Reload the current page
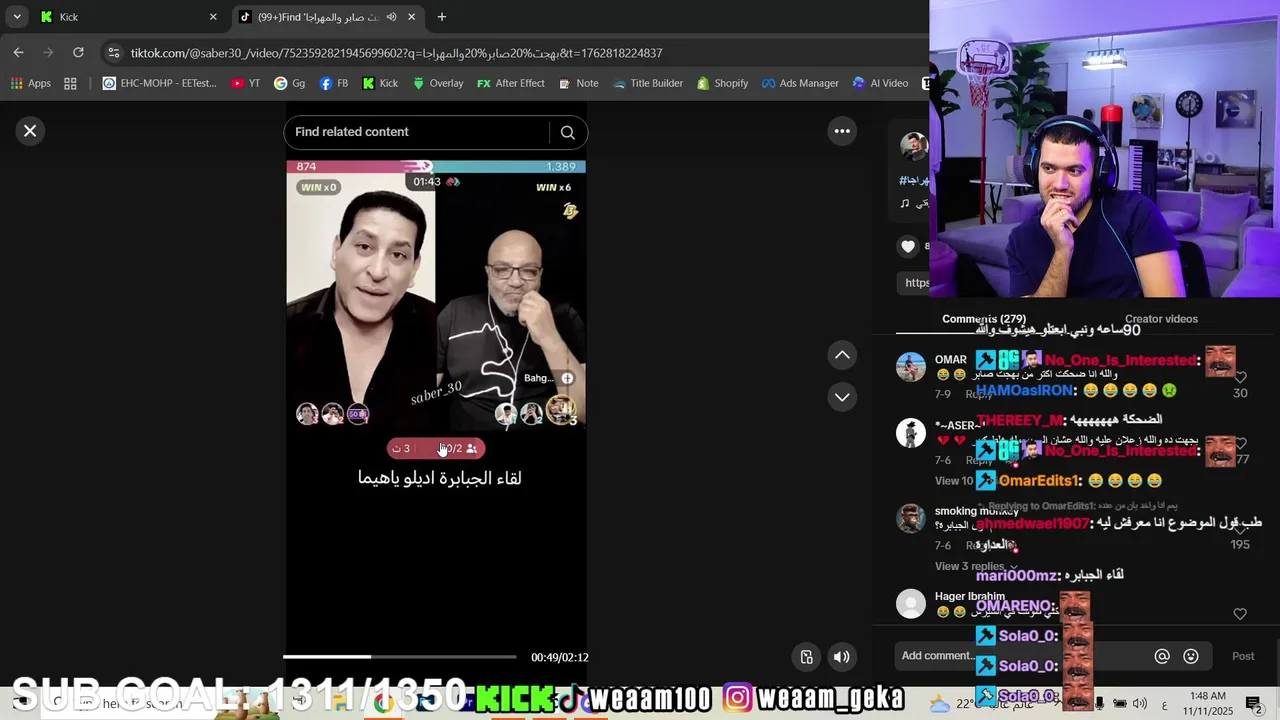Screen dimensions: 1280x720 click(x=78, y=53)
